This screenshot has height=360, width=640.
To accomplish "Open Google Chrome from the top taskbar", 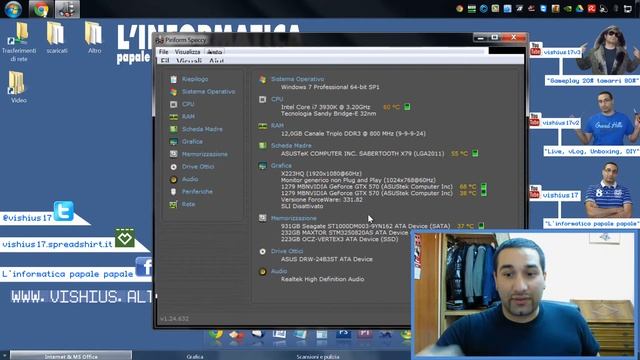I will pos(41,9).
